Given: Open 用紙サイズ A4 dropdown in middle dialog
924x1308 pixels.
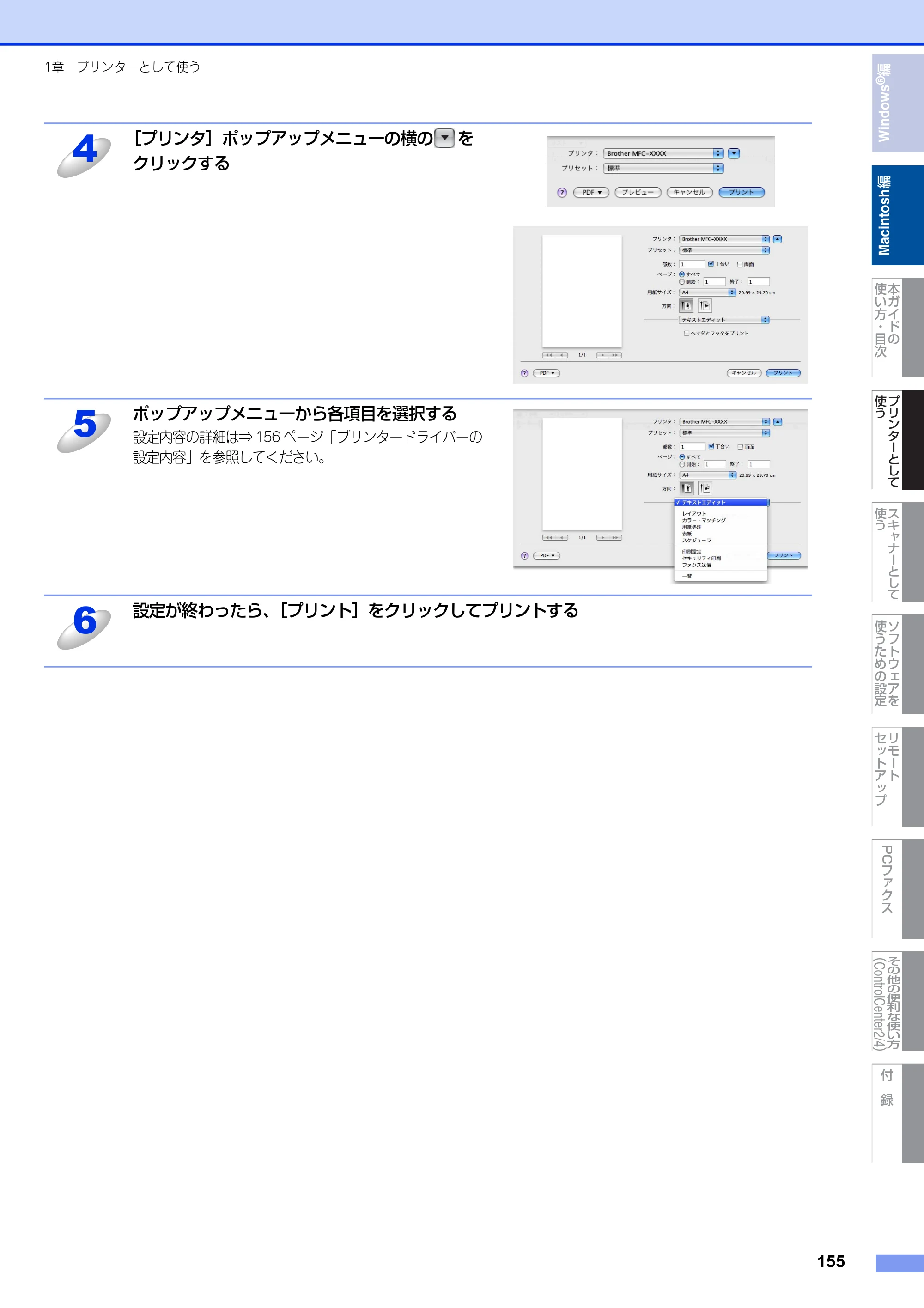Looking at the screenshot, I should pyautogui.click(x=708, y=292).
